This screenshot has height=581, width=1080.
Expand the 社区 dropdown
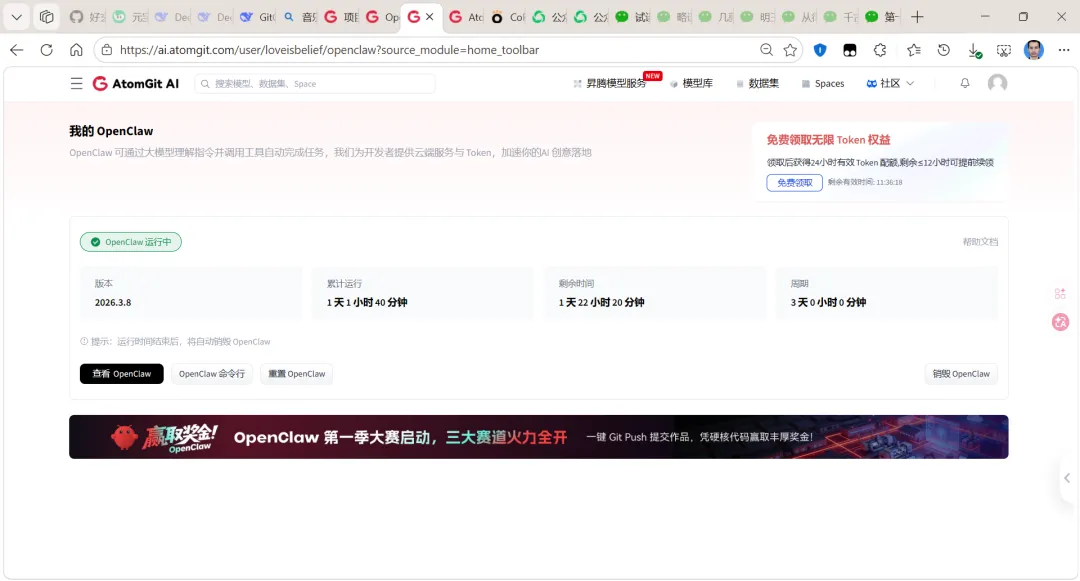pos(890,83)
